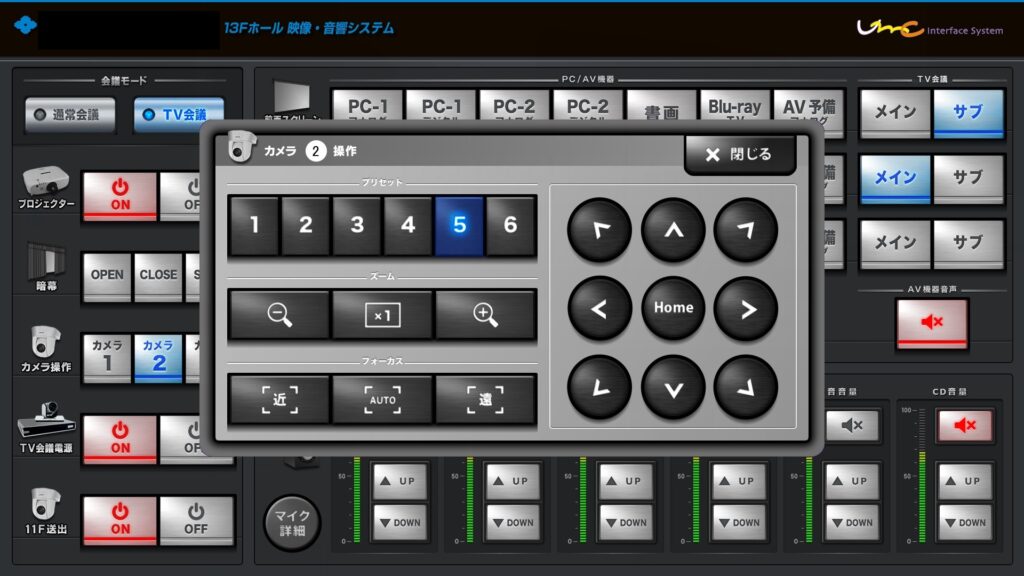Set focus to far (遠)
Image resolution: width=1024 pixels, height=576 pixels.
(485, 398)
